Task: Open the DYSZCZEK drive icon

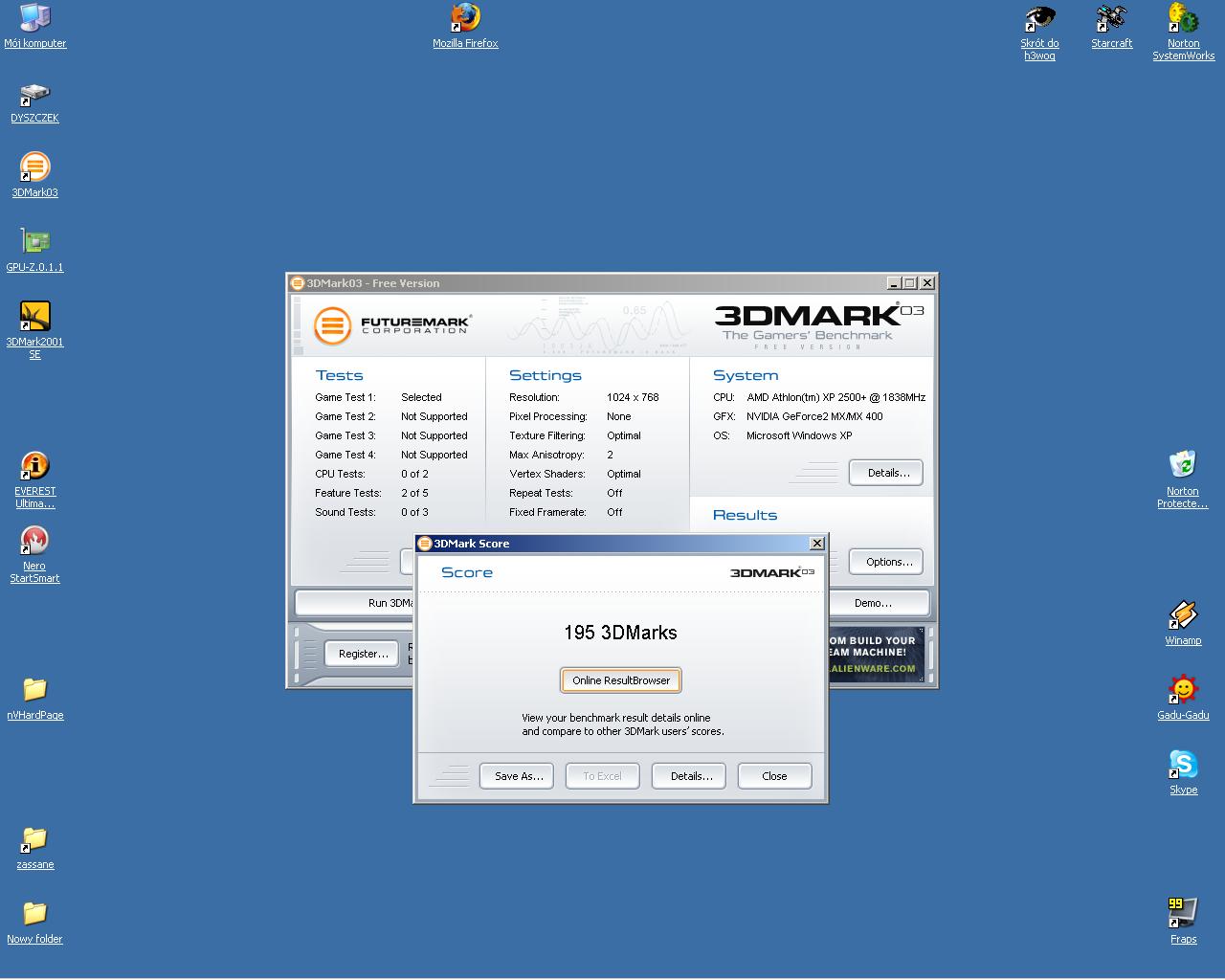Action: 34,101
